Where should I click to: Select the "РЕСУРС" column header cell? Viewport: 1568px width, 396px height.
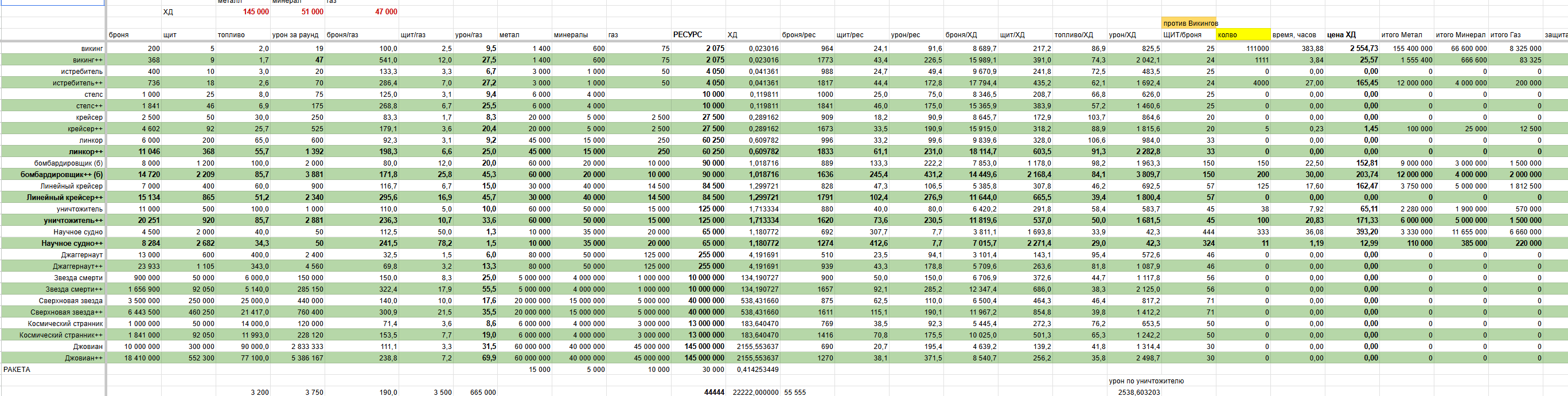pos(698,35)
